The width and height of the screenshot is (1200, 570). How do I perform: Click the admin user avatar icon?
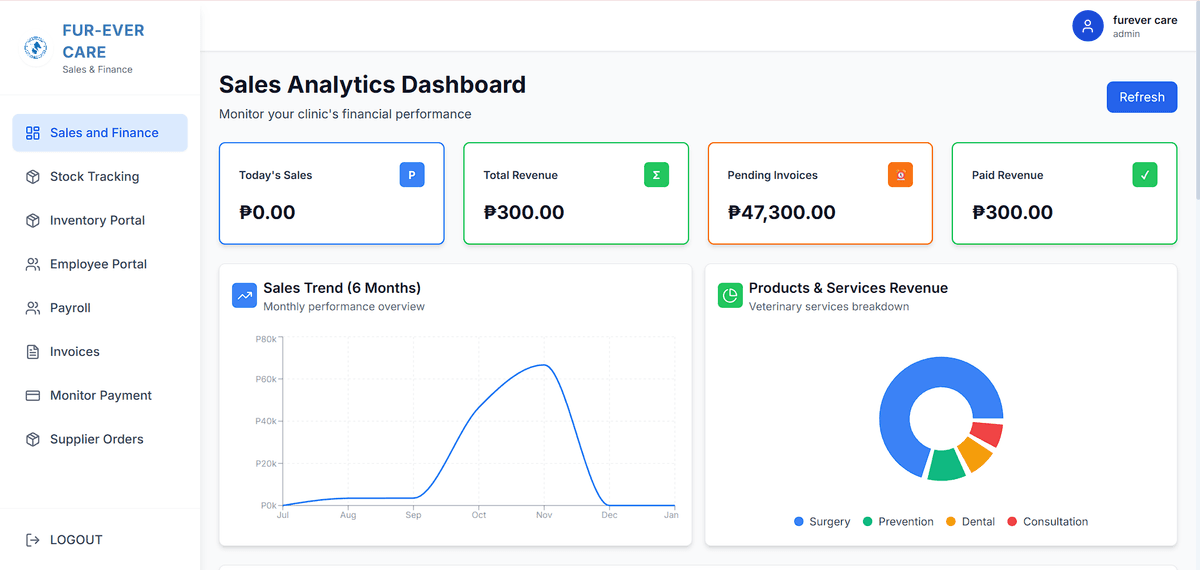(1087, 26)
